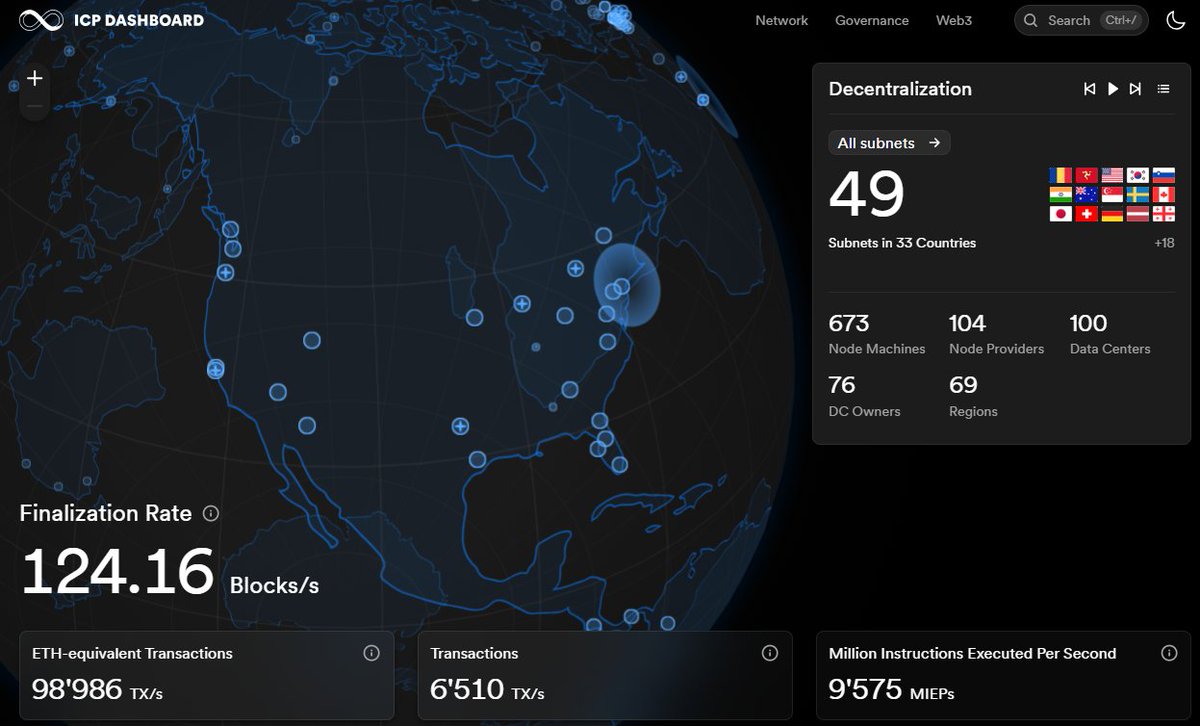Click the United States flag
The width and height of the screenshot is (1200, 726).
1112,175
